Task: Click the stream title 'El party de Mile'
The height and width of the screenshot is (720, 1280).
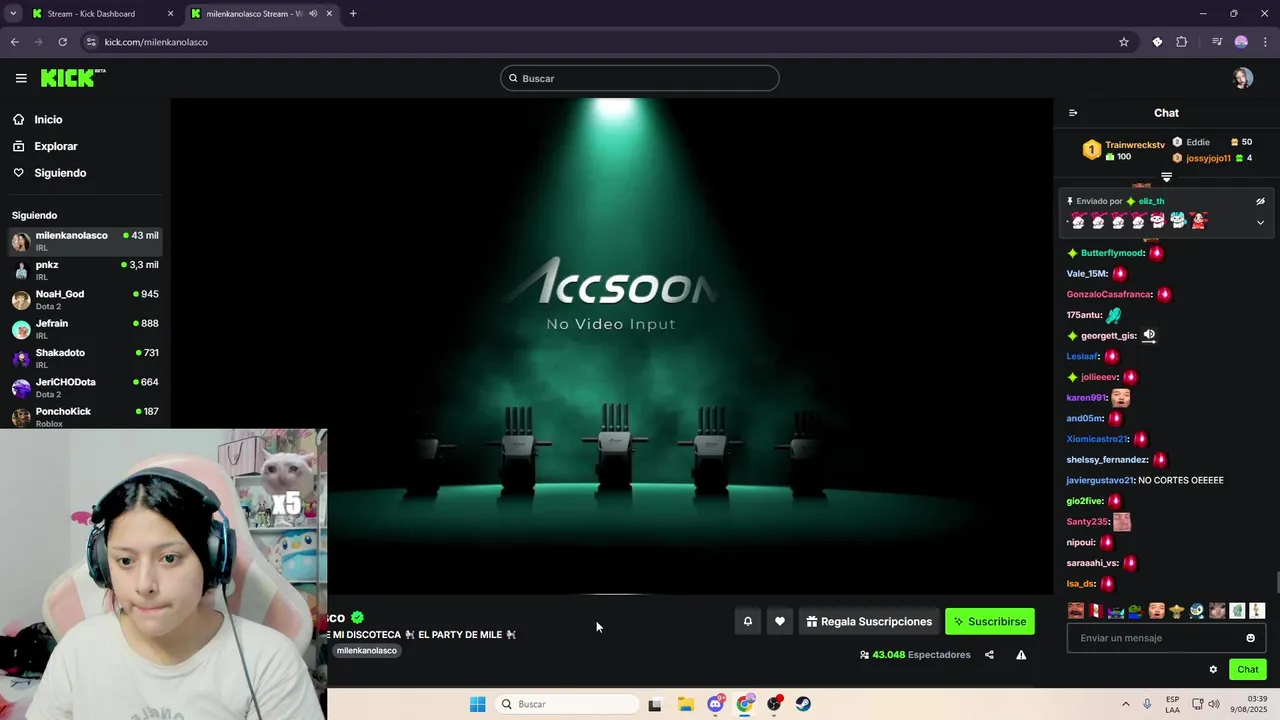Action: 459,634
